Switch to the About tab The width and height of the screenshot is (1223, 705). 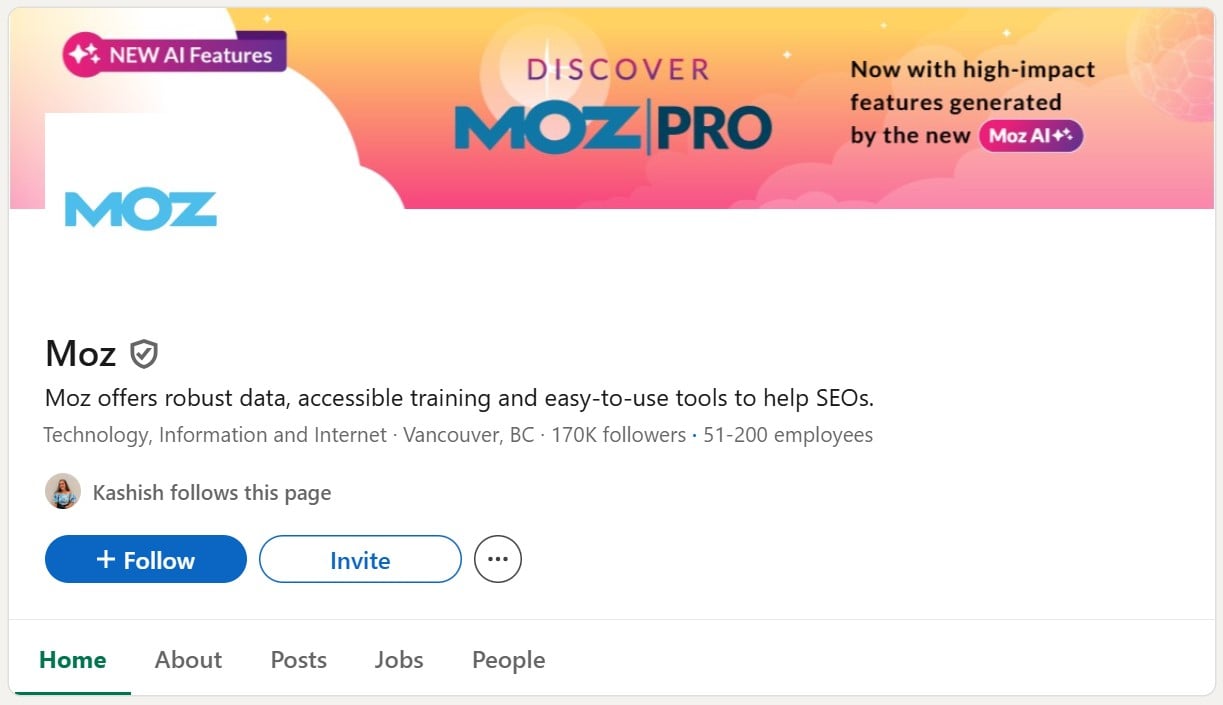[188, 660]
